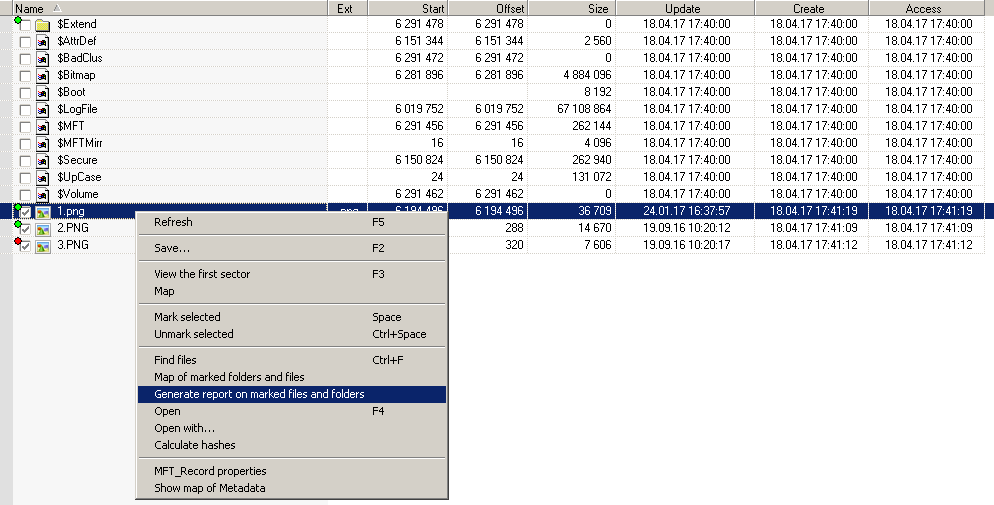Select the $MFTMirr file row
This screenshot has width=994, height=505.
click(80, 143)
